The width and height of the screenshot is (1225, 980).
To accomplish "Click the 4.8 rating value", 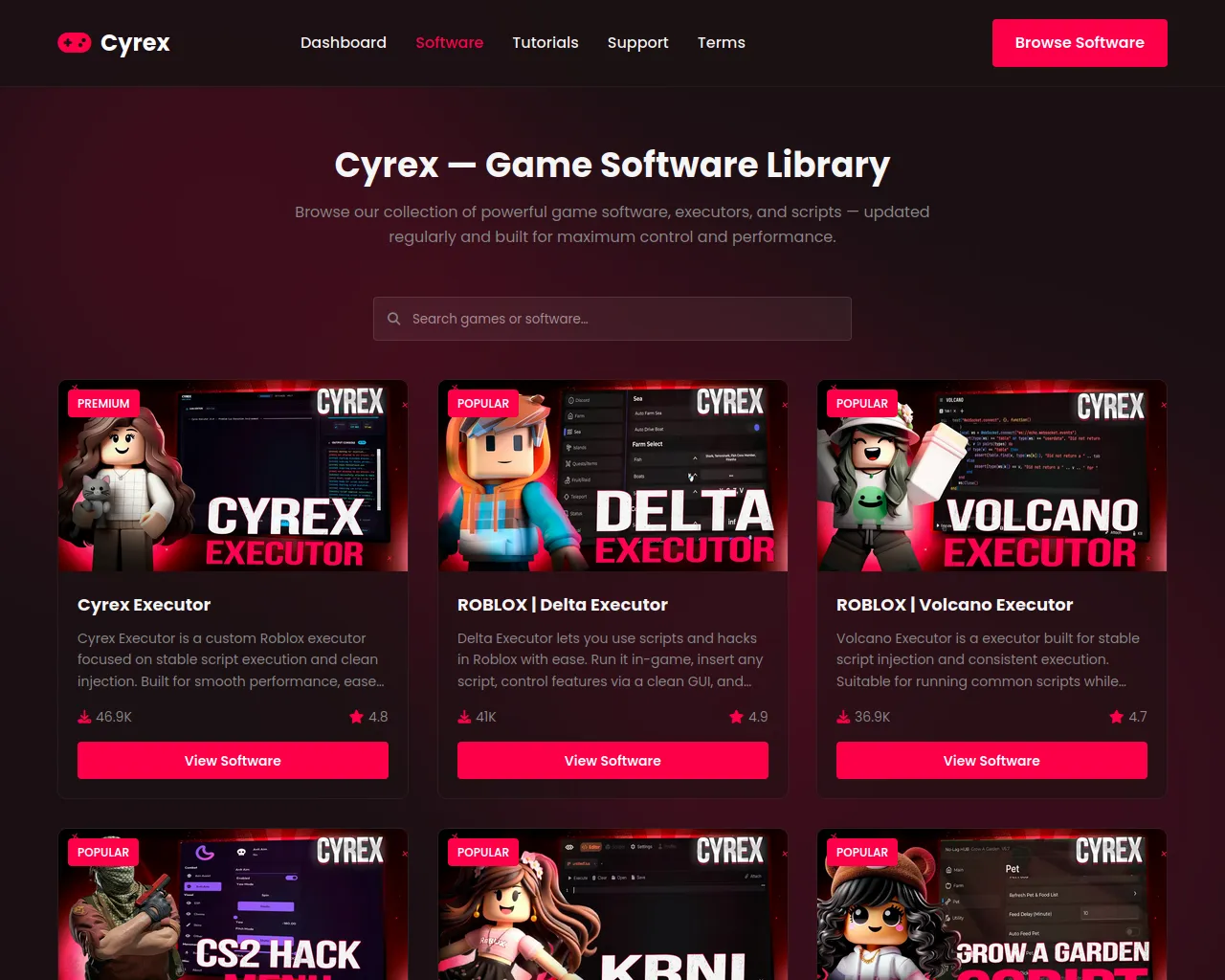I will click(x=378, y=717).
